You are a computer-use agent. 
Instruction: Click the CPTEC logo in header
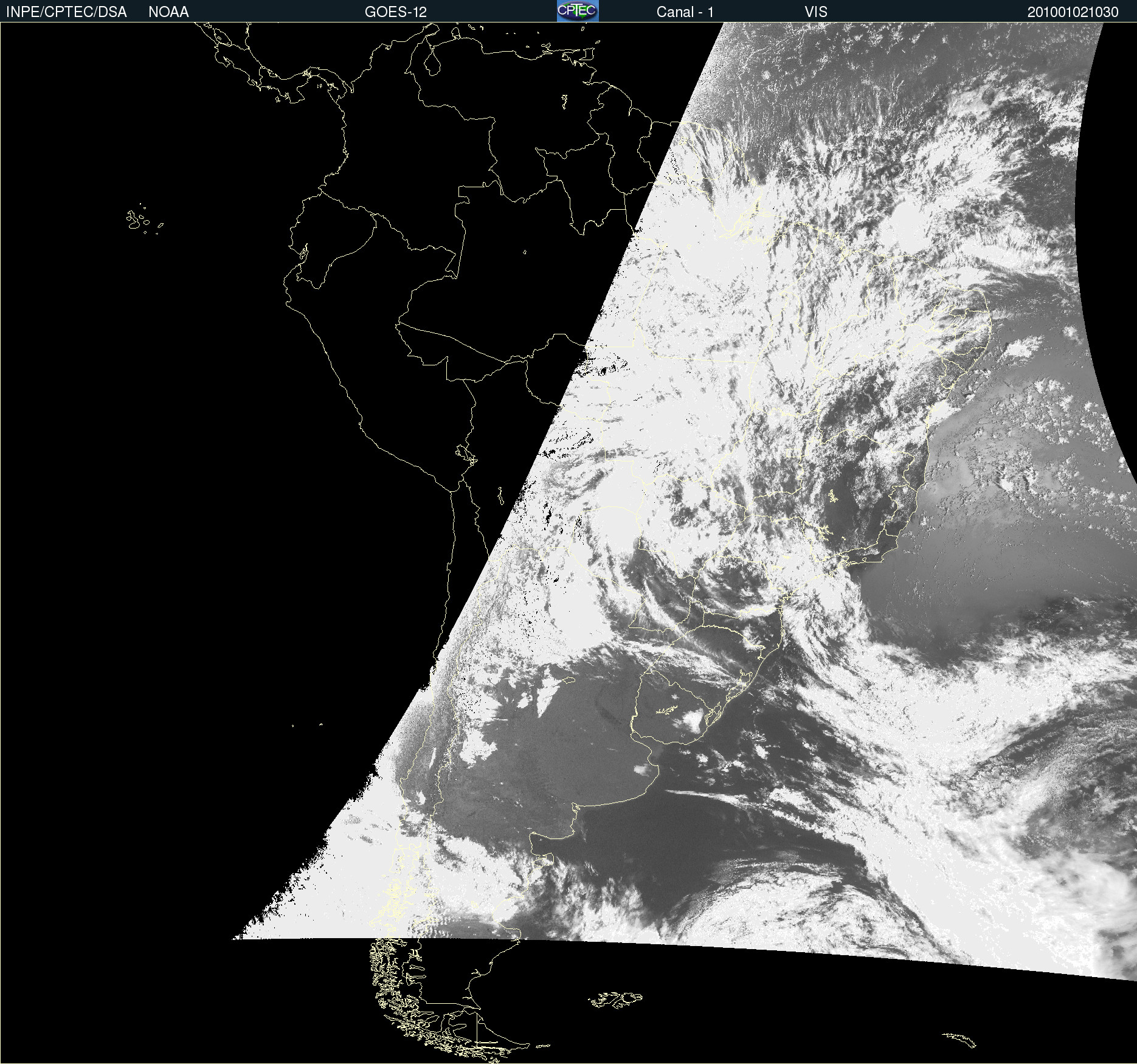578,11
